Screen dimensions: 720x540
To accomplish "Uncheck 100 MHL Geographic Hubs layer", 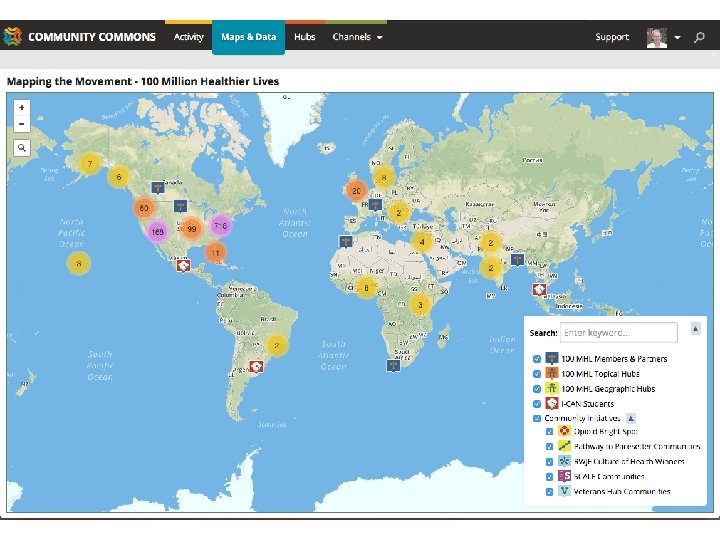I will point(537,389).
